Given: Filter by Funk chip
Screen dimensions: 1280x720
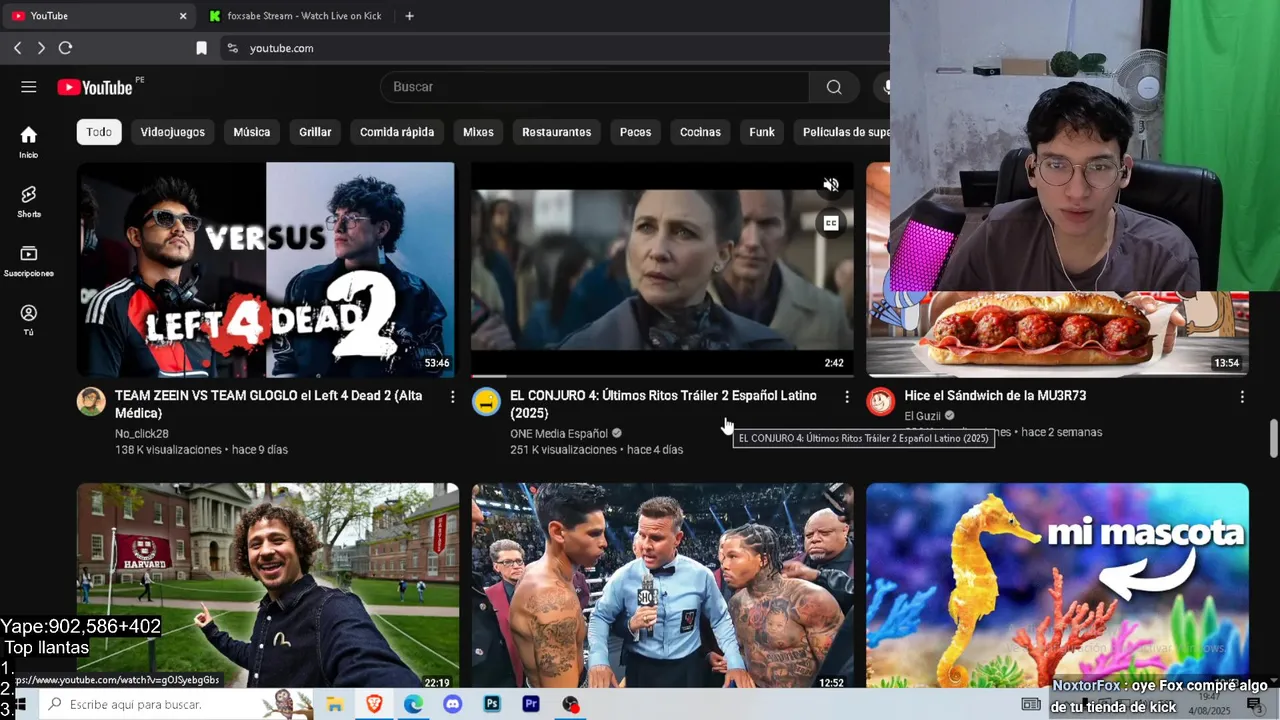Looking at the screenshot, I should 762,132.
